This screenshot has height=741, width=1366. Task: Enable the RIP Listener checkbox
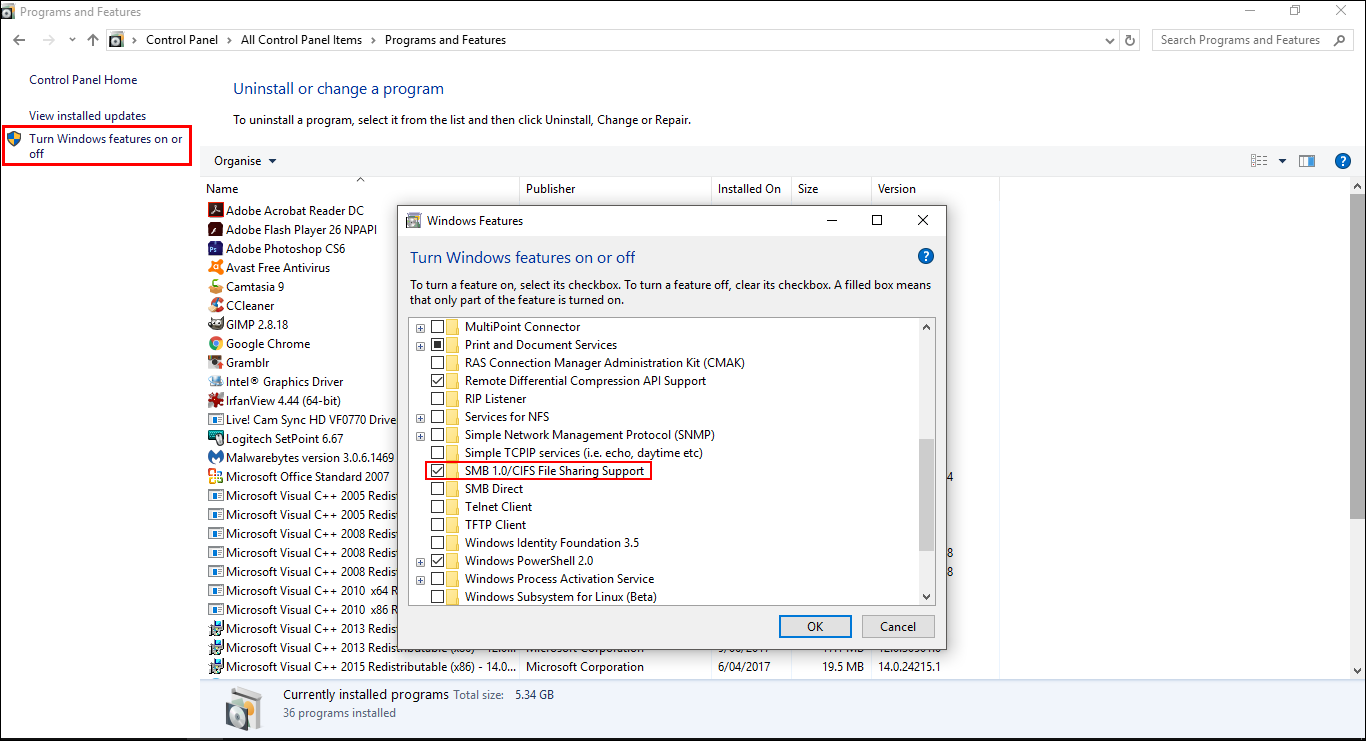(437, 399)
